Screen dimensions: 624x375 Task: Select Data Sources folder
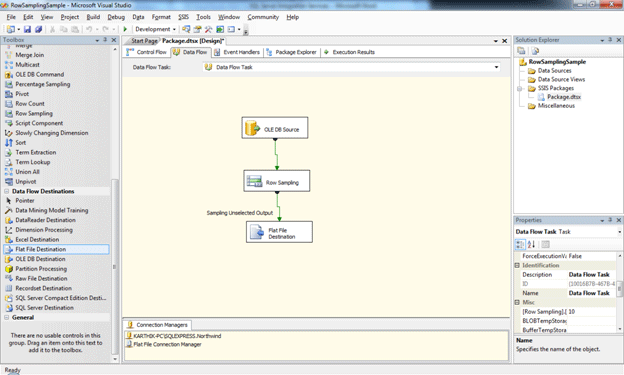pos(554,70)
